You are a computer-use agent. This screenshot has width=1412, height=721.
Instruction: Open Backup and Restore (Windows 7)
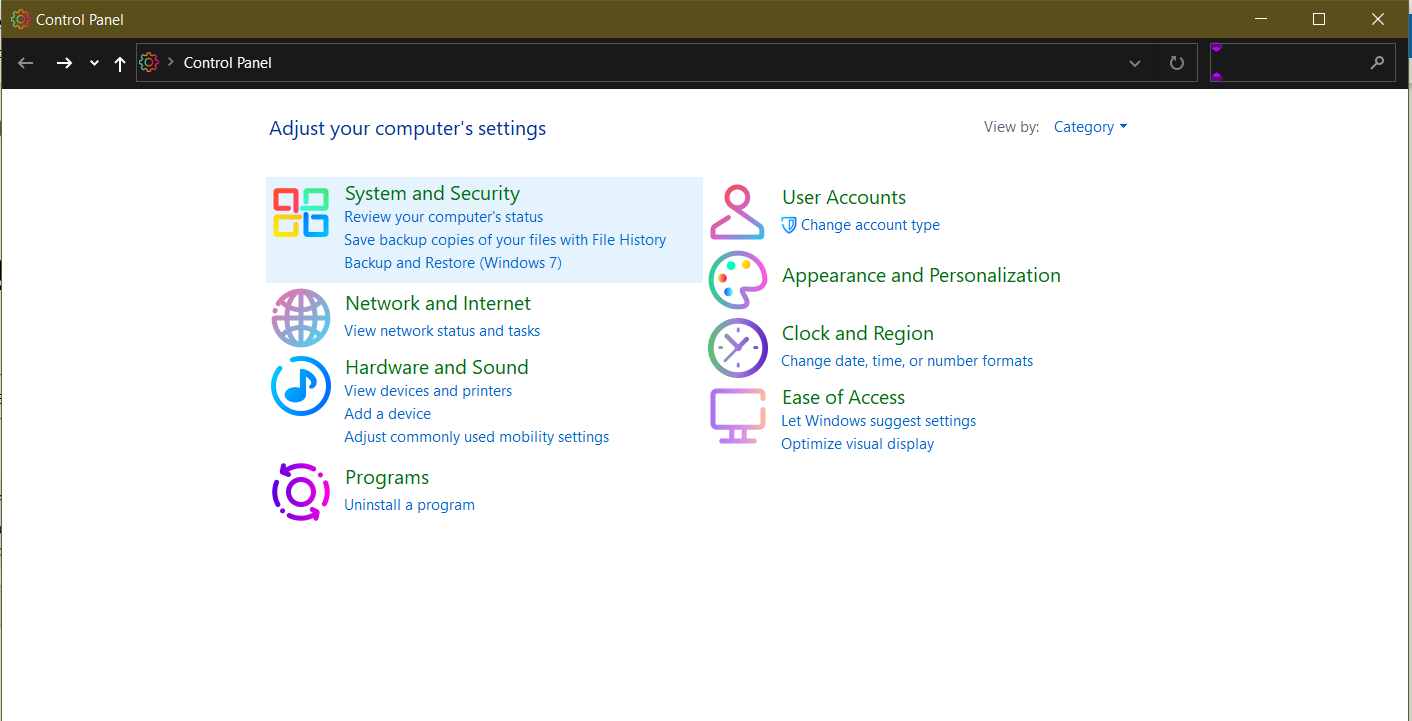453,263
